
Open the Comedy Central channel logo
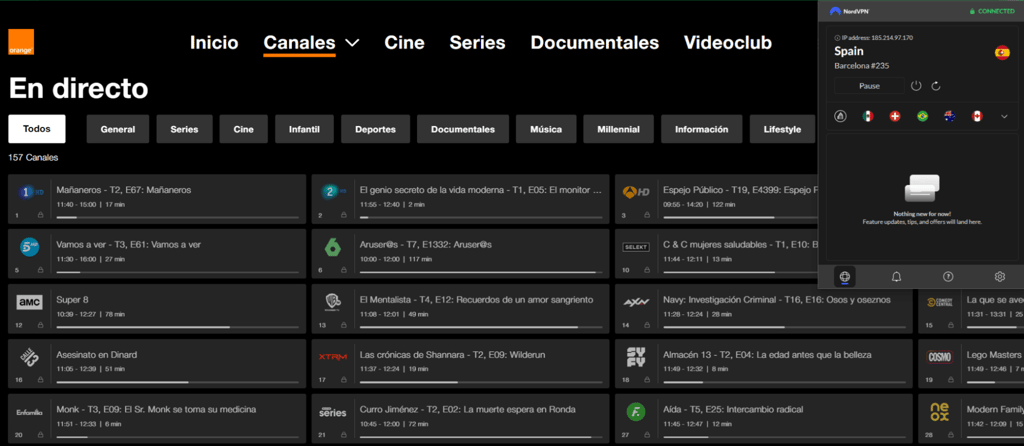[940, 302]
